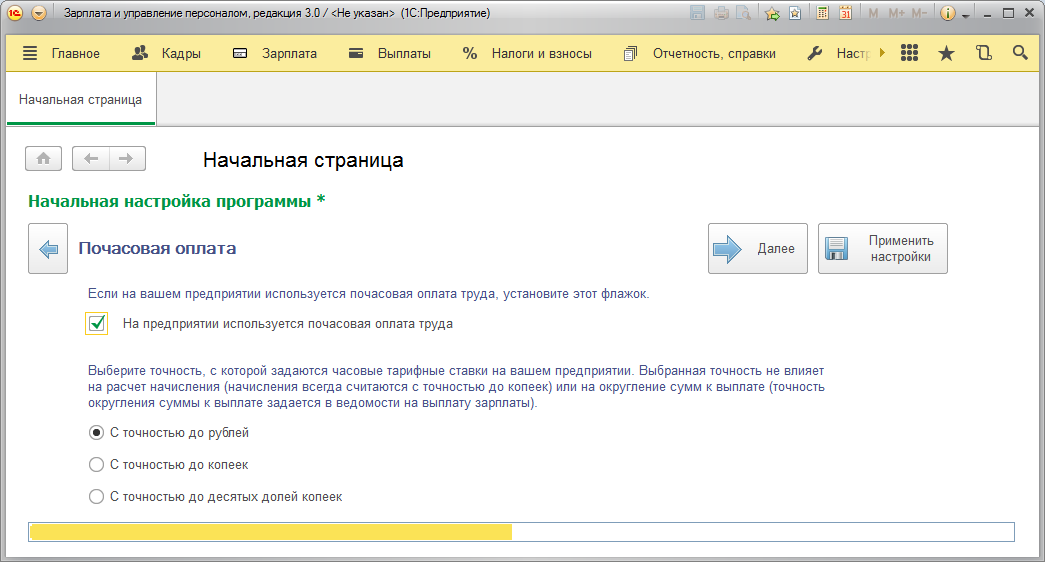Click the Далее button
The width and height of the screenshot is (1045, 562).
pos(758,249)
